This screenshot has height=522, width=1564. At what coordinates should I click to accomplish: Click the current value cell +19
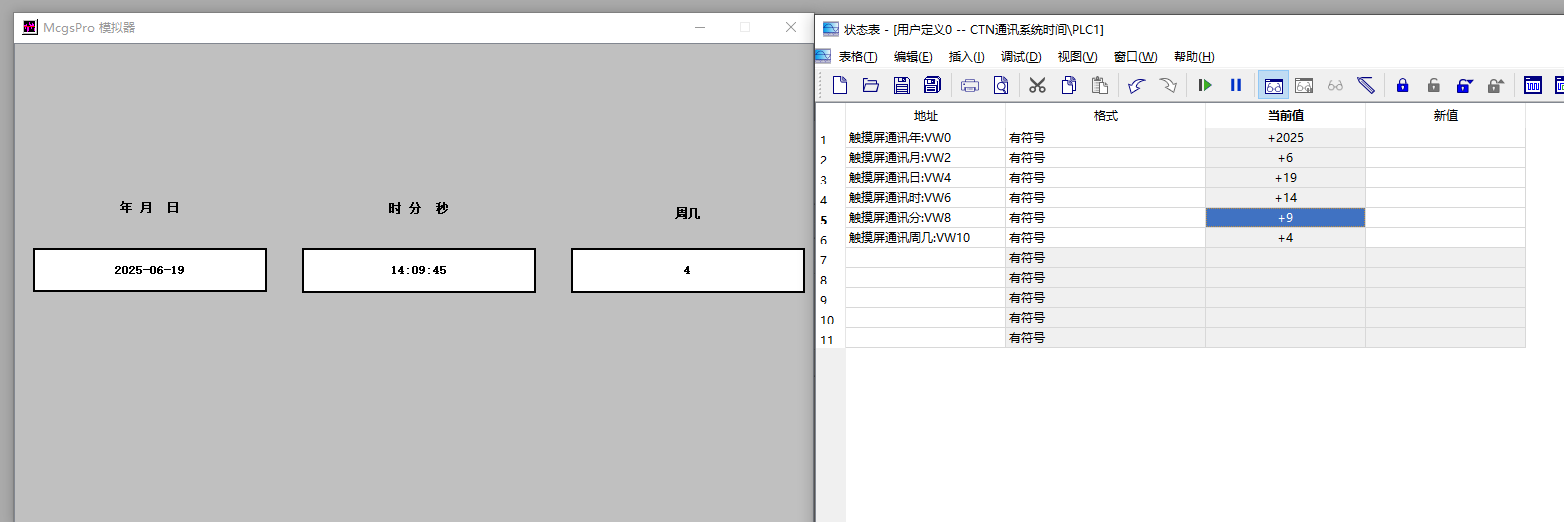pos(1285,178)
